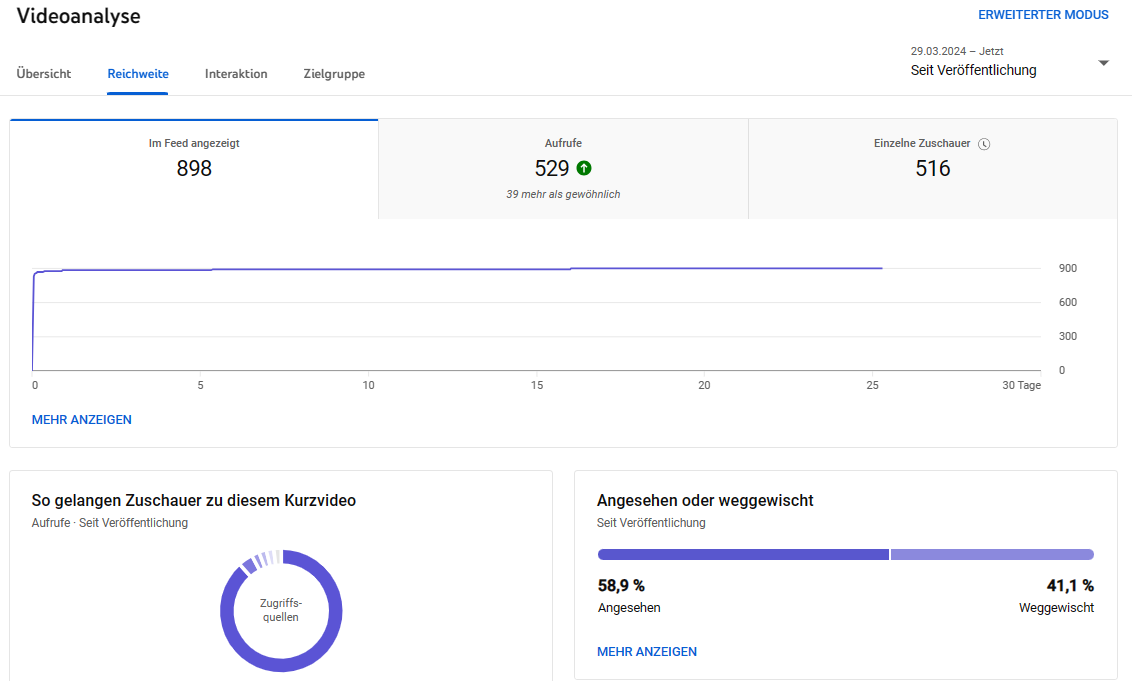Show the Aufrufe metric chart
Viewport: 1132px width, 681px height.
click(x=563, y=168)
